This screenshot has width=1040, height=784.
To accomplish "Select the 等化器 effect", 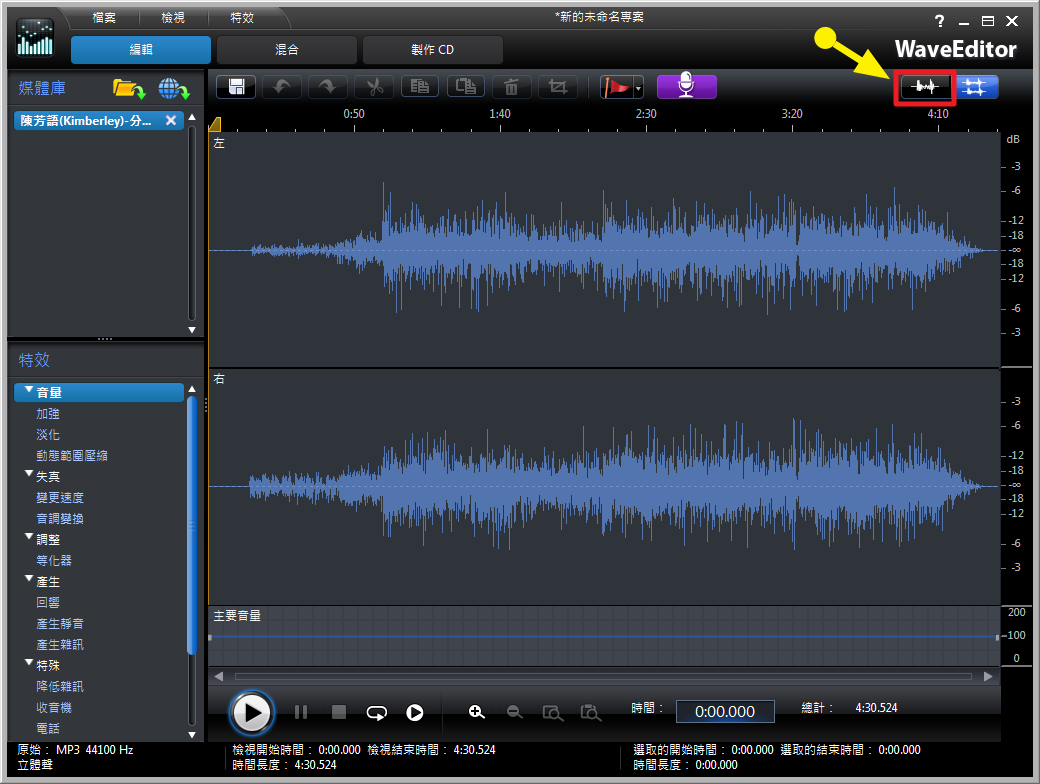I will tap(54, 560).
